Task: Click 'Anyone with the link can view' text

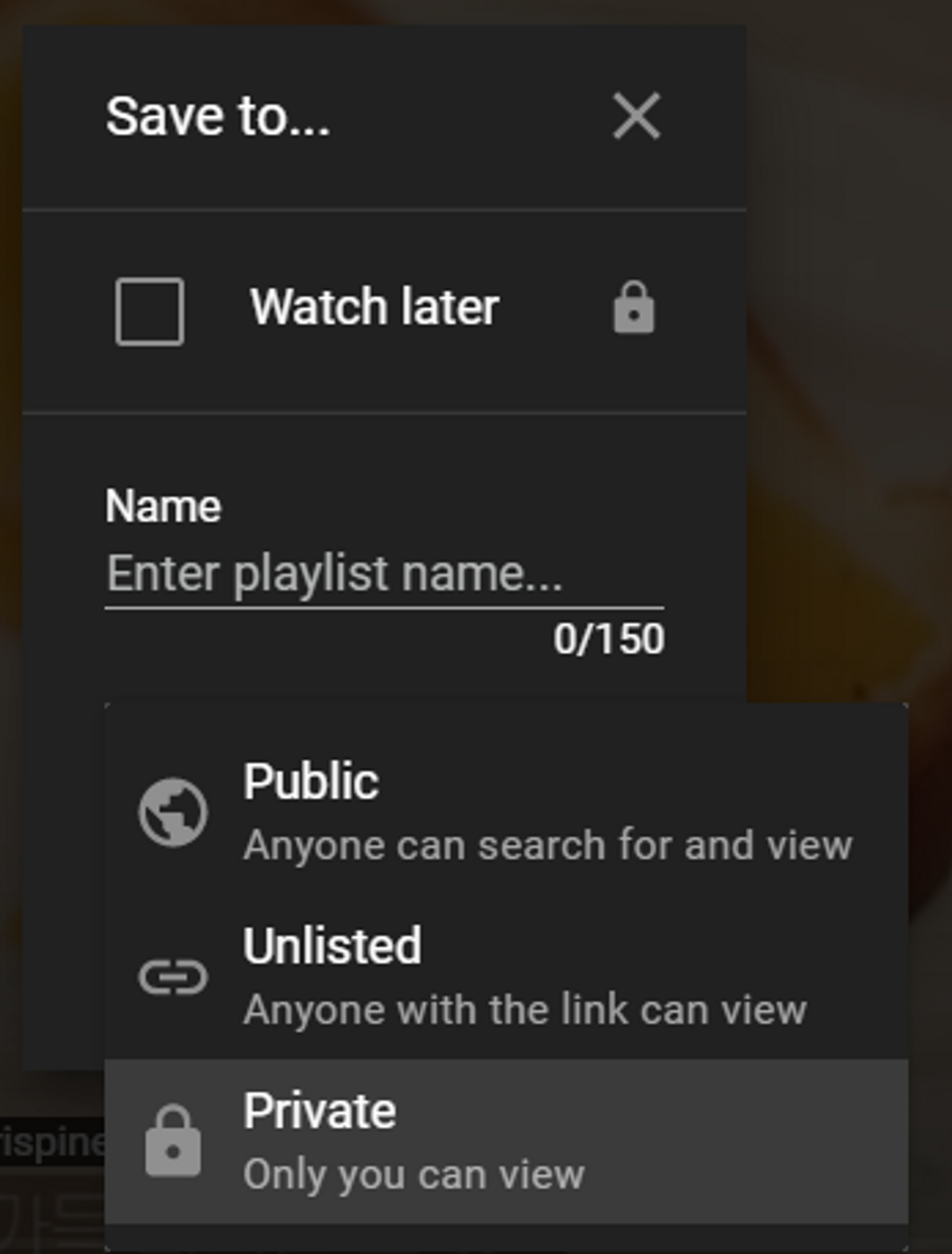Action: (x=525, y=1010)
